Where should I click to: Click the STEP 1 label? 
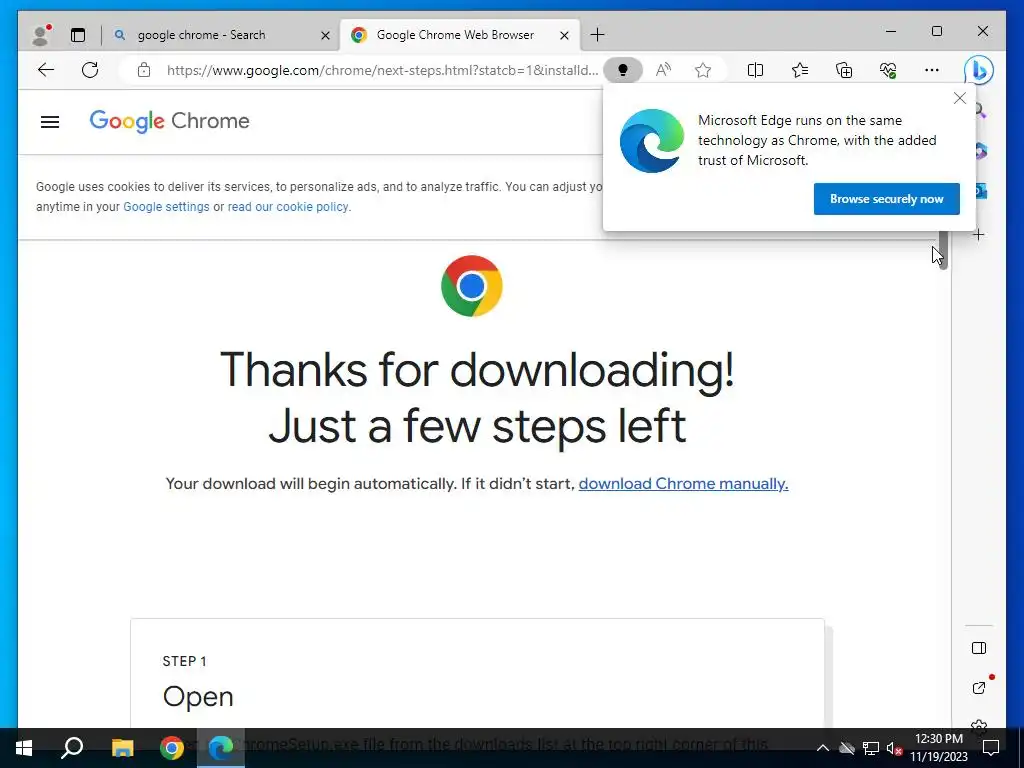pyautogui.click(x=184, y=662)
